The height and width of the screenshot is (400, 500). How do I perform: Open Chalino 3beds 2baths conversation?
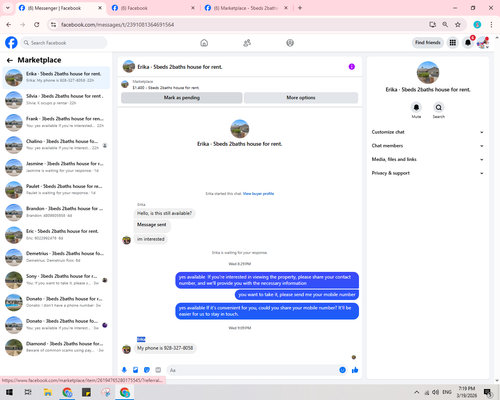[56, 145]
